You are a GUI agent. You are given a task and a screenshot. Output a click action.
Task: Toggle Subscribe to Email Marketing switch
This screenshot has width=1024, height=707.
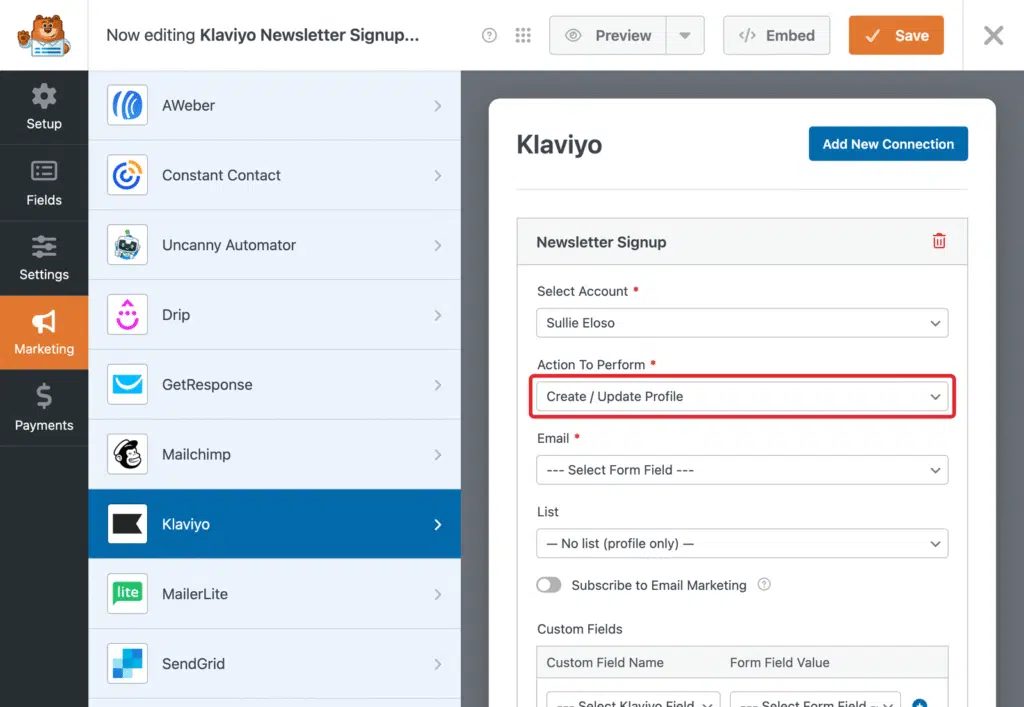pos(549,585)
